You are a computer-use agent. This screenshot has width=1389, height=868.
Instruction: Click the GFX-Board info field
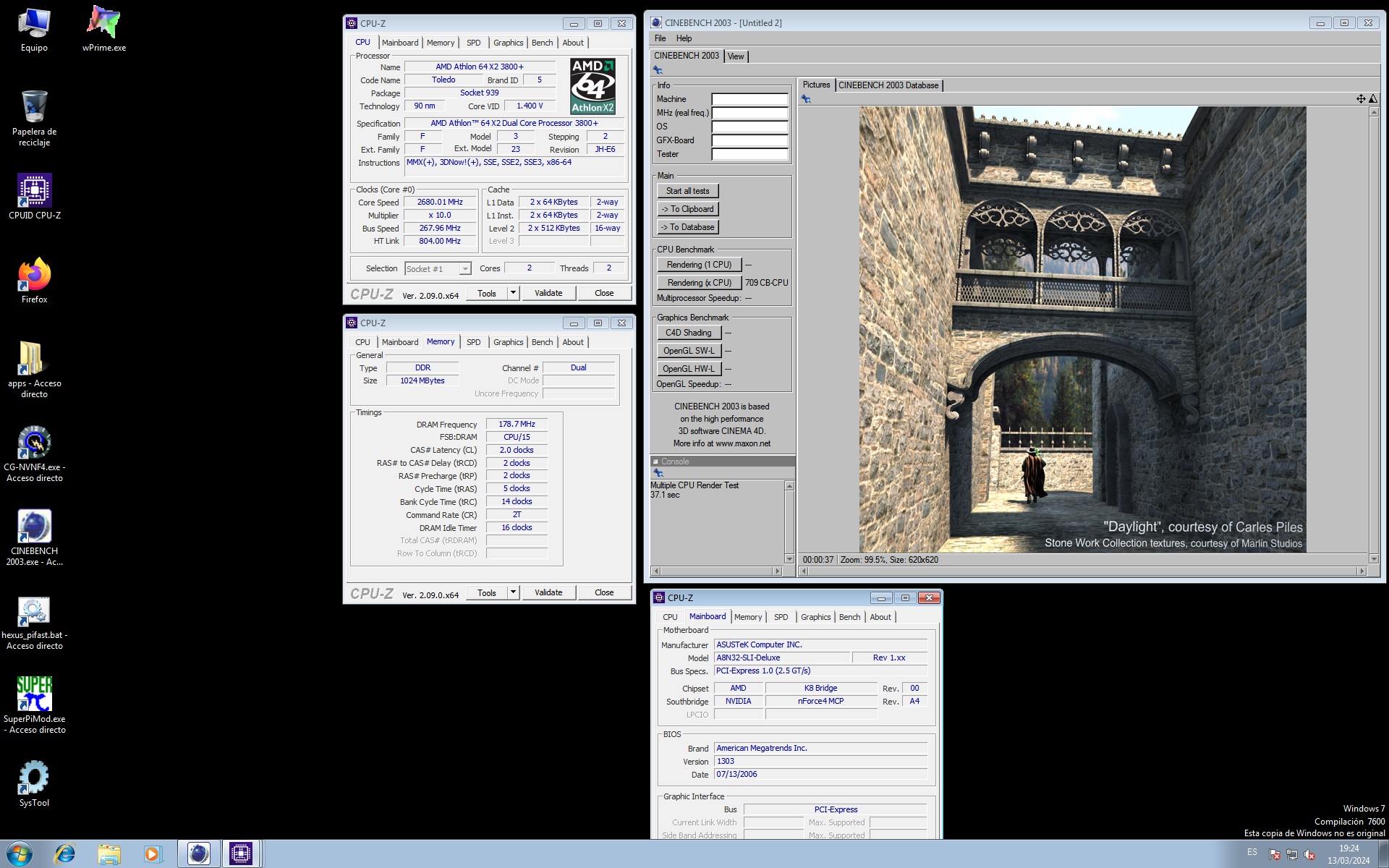coord(749,140)
